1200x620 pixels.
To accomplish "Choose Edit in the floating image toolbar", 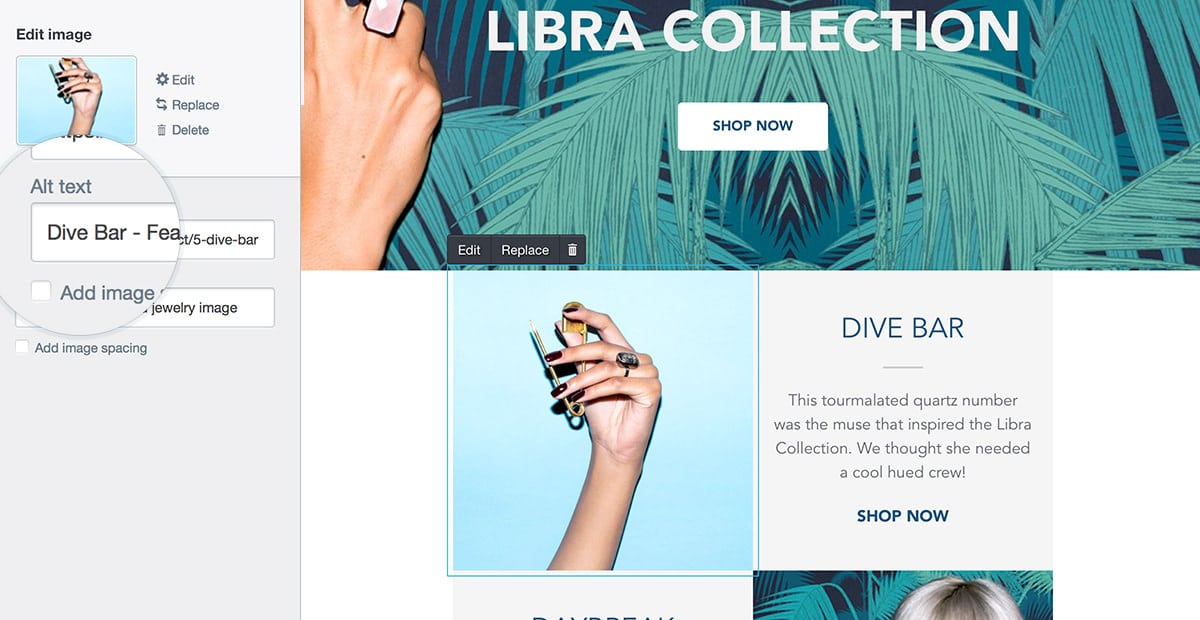I will coord(469,250).
